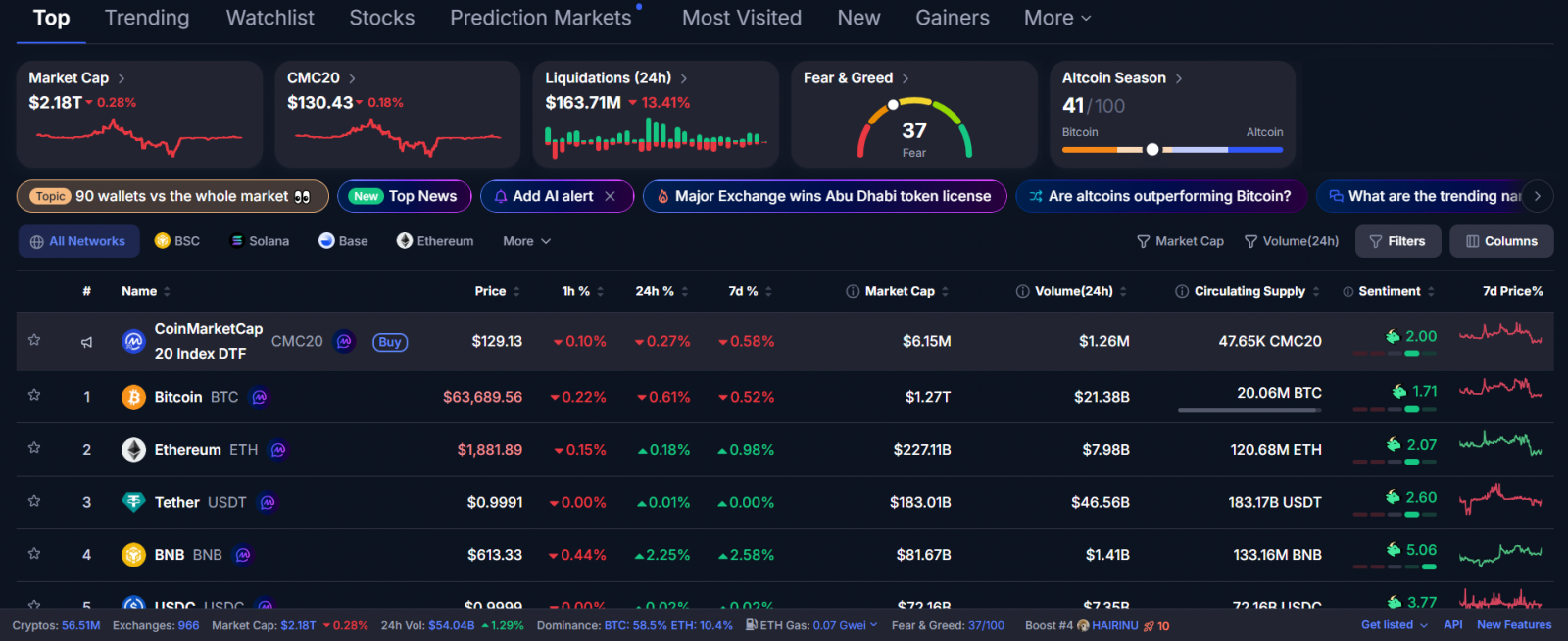Sort table by 7d % column
1568x641 pixels.
click(751, 291)
